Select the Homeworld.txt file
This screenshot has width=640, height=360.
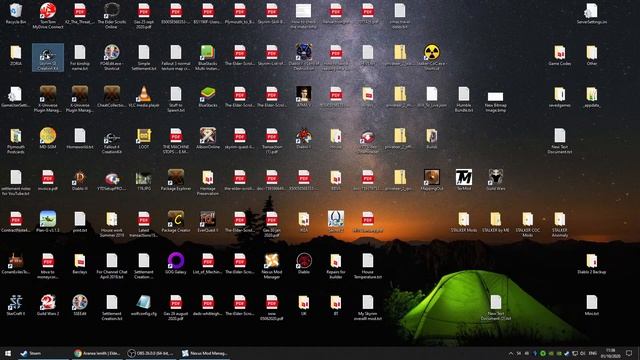[x=80, y=139]
